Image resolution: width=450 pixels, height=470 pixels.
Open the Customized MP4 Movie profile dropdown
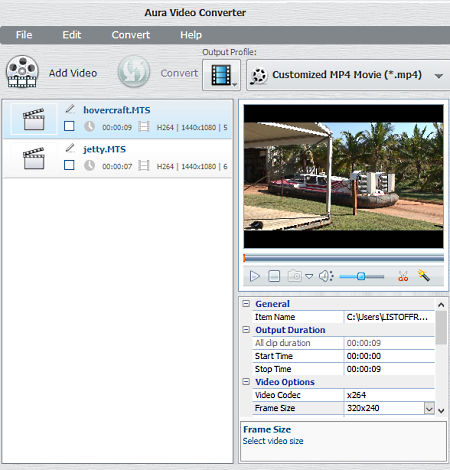coord(348,75)
